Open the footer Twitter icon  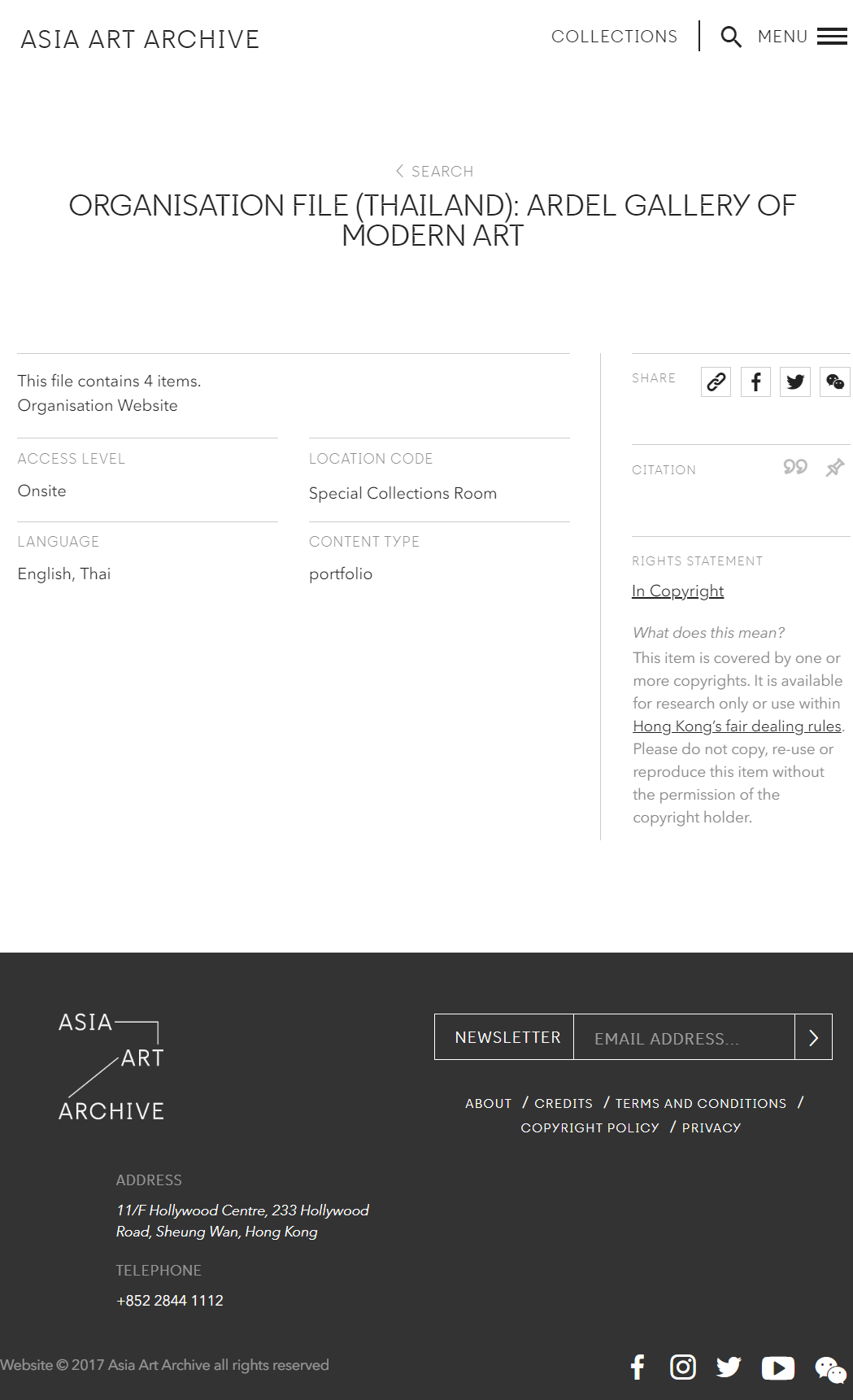pos(729,1367)
